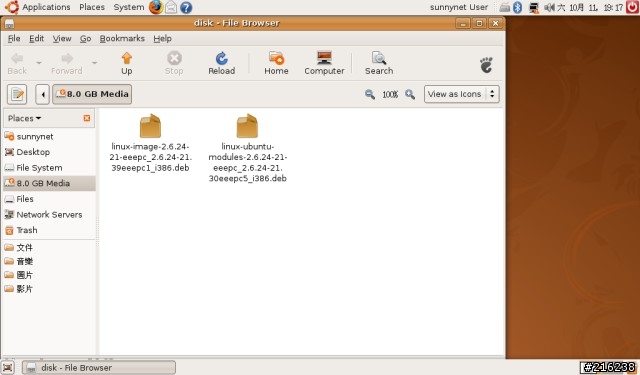This screenshot has width=640, height=375.
Task: Click the panel date and time
Action: pyautogui.click(x=590, y=7)
